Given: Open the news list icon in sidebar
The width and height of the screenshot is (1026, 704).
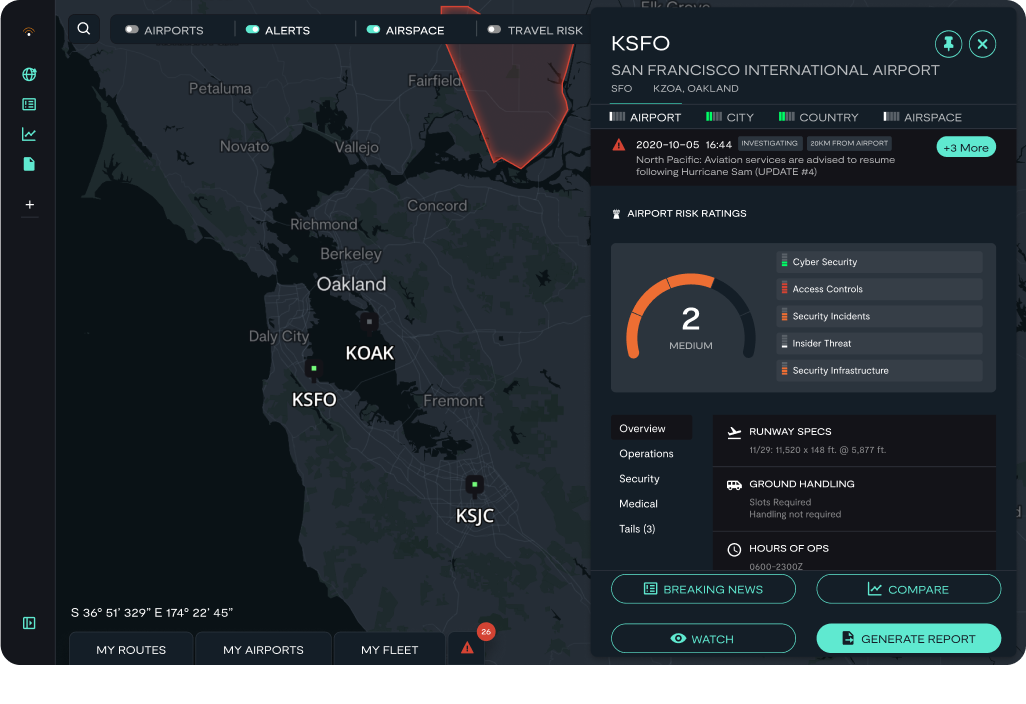Looking at the screenshot, I should click(x=29, y=104).
